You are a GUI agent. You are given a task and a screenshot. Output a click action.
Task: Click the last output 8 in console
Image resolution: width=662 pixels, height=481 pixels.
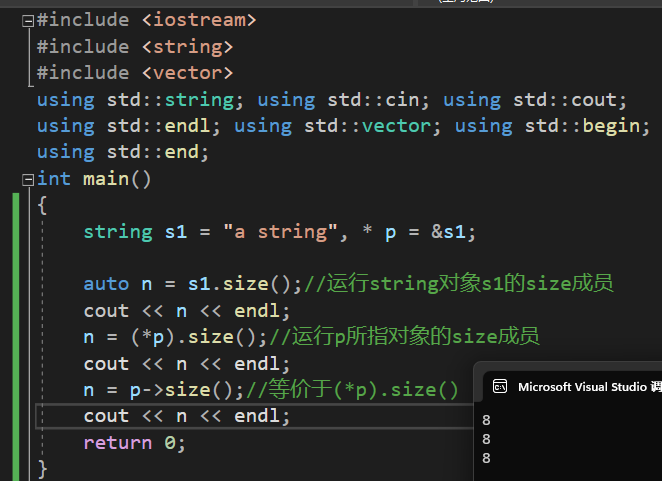tap(486, 458)
